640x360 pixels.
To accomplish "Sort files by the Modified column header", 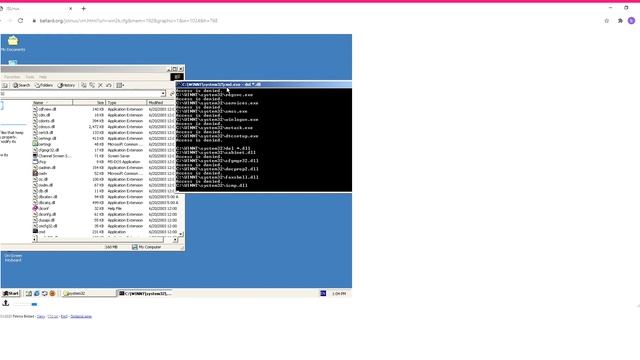I will point(161,103).
